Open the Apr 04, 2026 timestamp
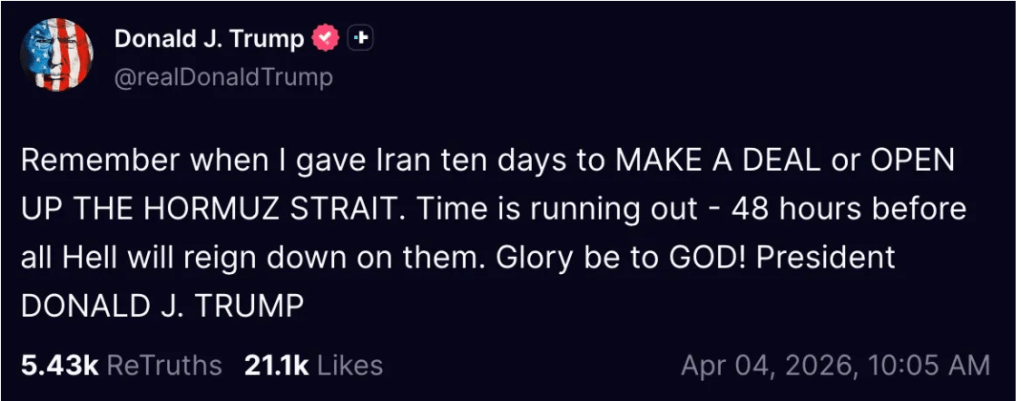 (x=766, y=366)
